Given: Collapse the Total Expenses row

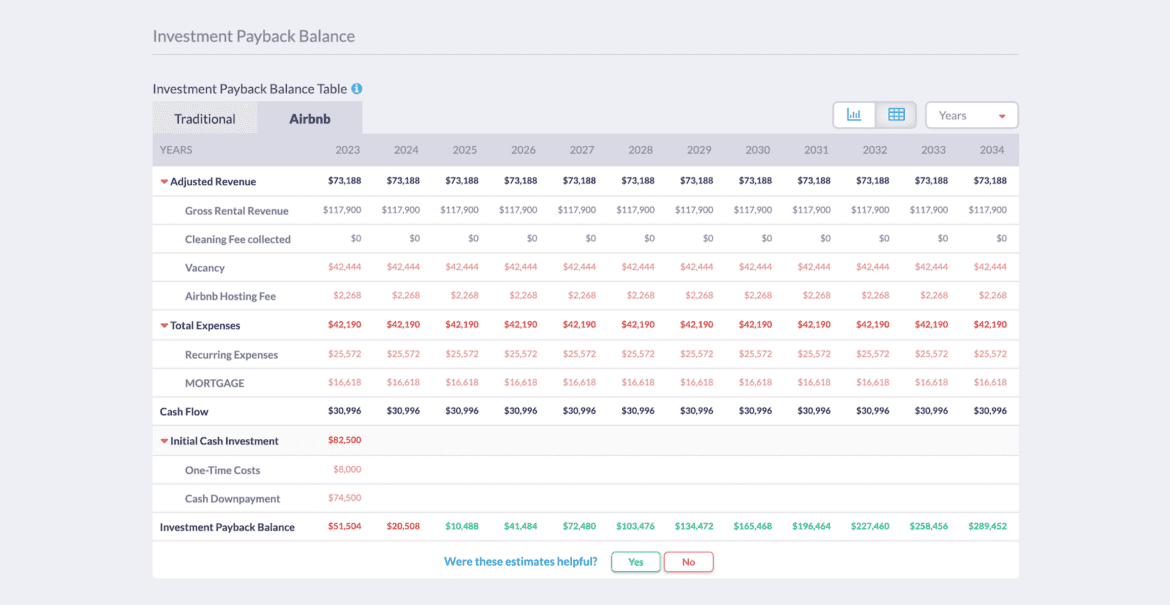Looking at the screenshot, I should [164, 325].
